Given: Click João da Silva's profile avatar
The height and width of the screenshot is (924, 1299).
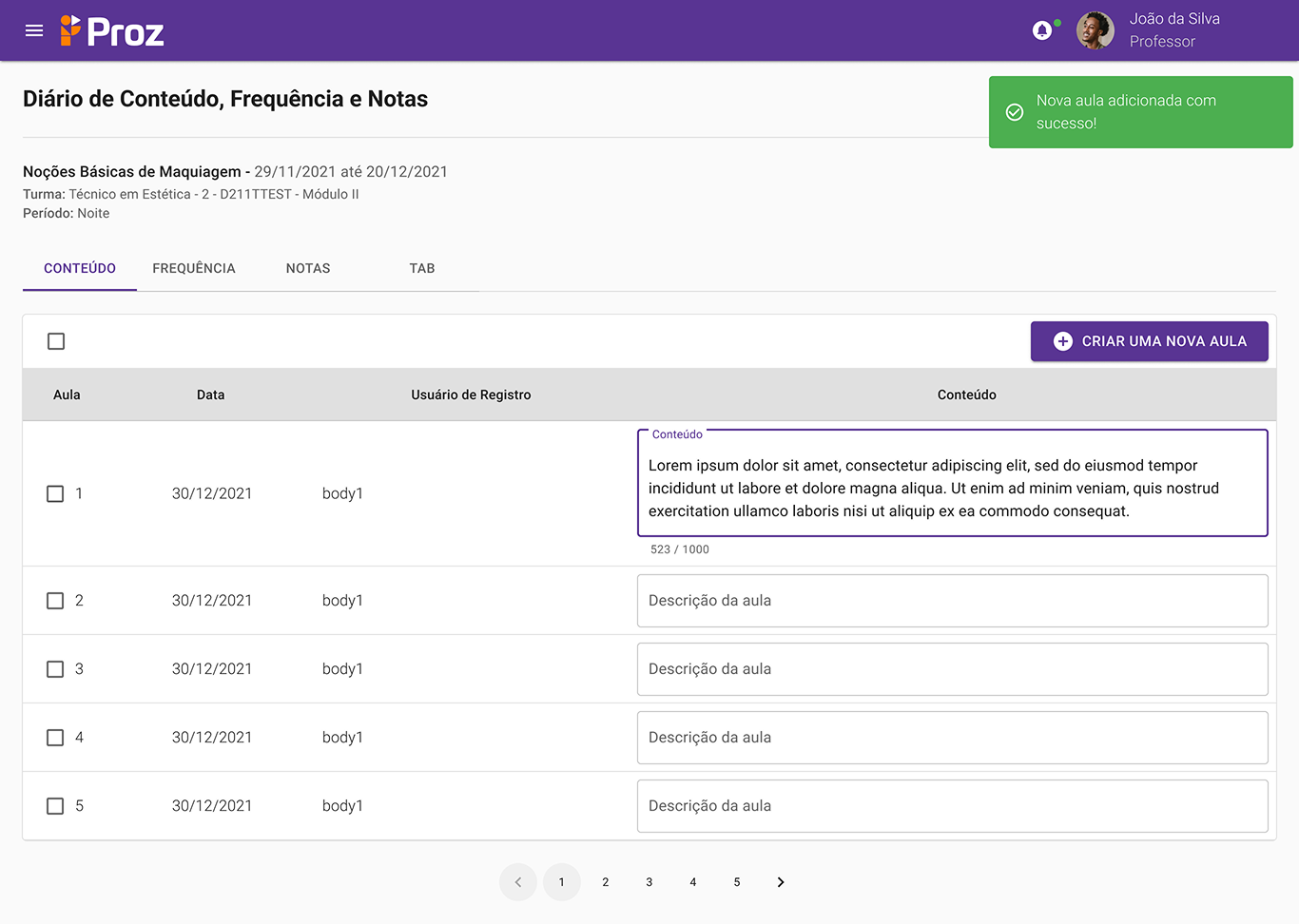Looking at the screenshot, I should [x=1095, y=30].
